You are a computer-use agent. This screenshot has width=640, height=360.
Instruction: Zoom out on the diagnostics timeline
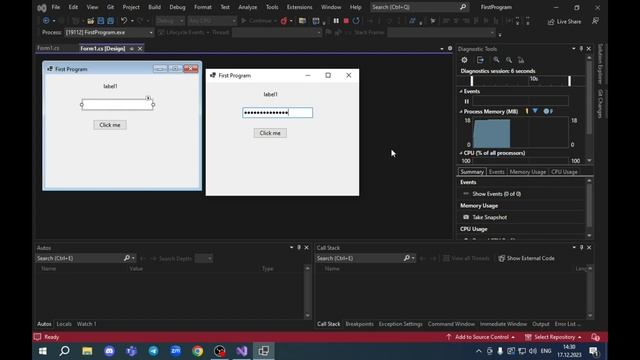coord(509,60)
